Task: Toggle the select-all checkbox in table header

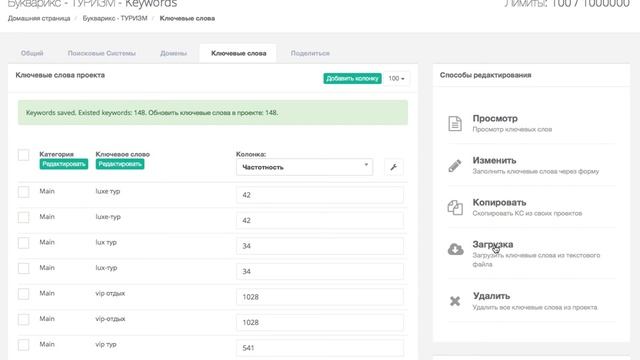Action: pos(23,155)
